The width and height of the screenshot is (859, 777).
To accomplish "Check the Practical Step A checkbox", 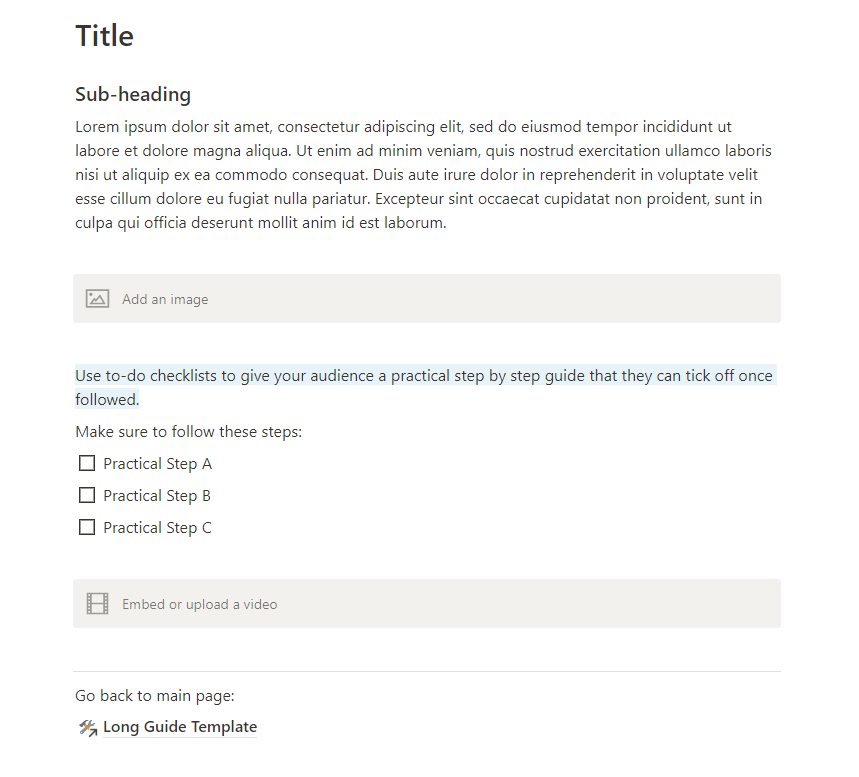I will tap(87, 463).
